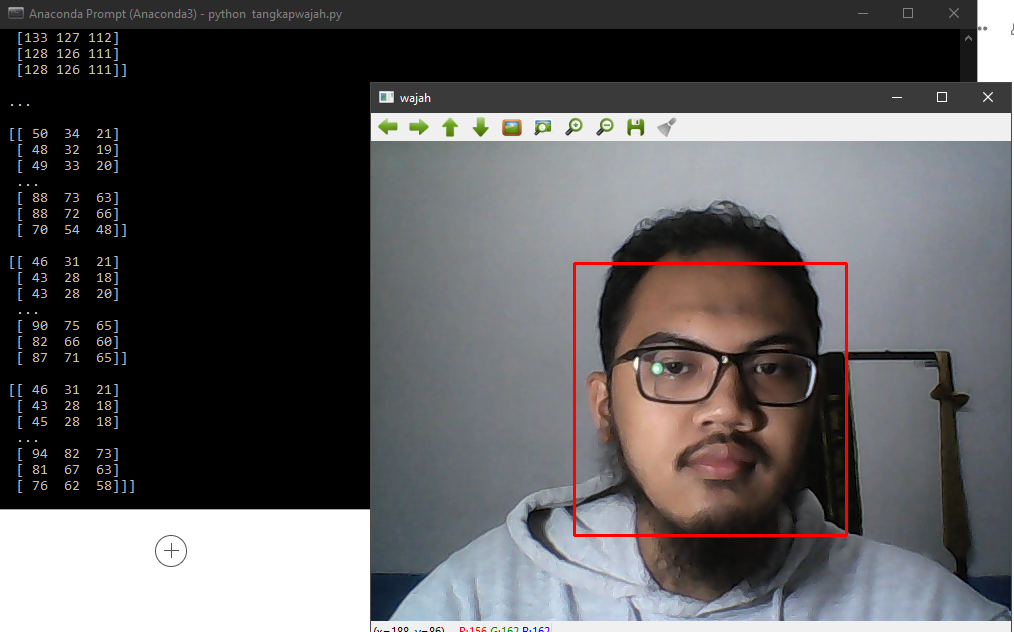Viewport: 1014px width, 632px height.
Task: Click the pan up arrow icon
Action: point(449,127)
